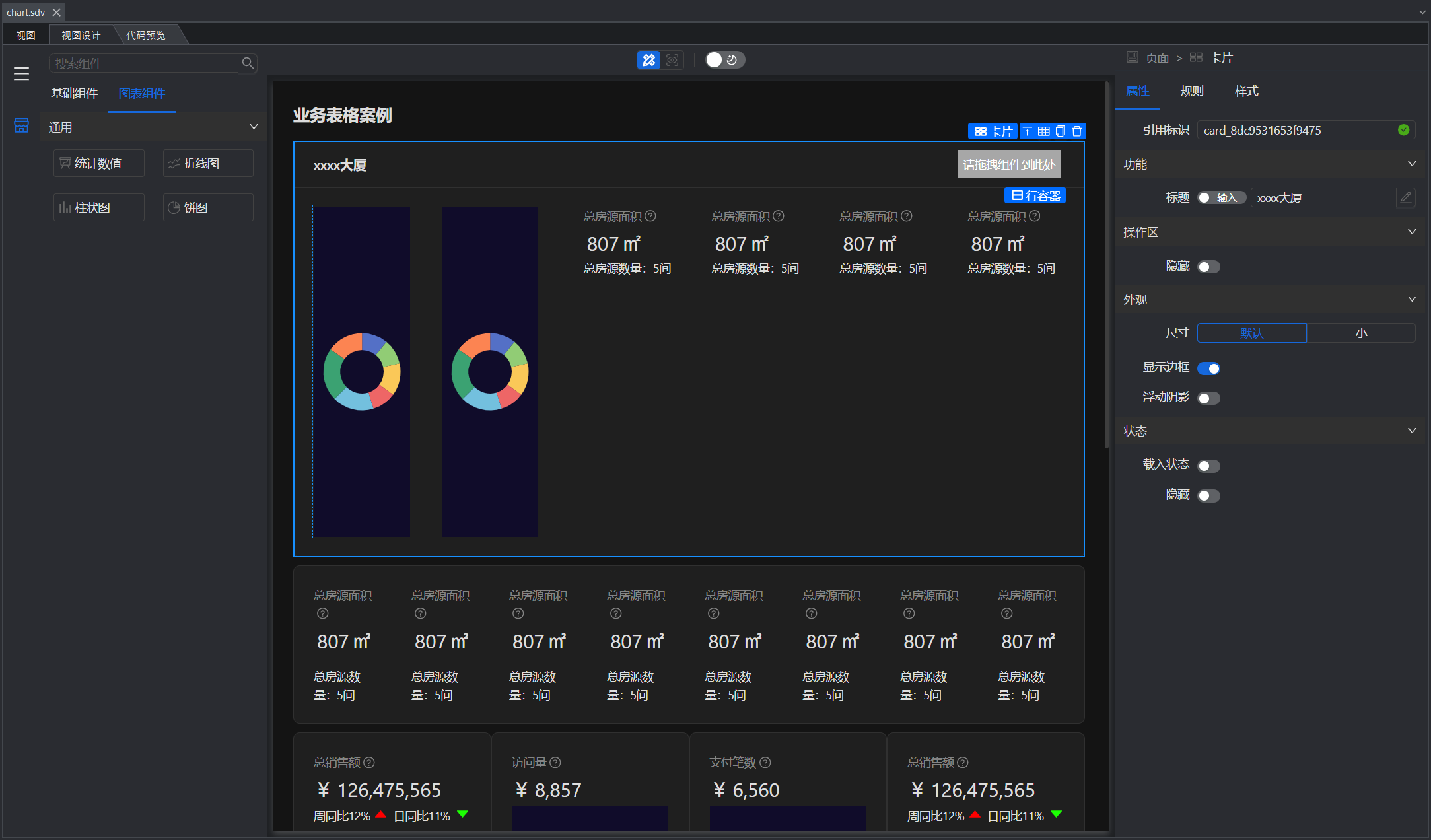
Task: Click the edit pencil icon in title field
Action: click(1406, 197)
